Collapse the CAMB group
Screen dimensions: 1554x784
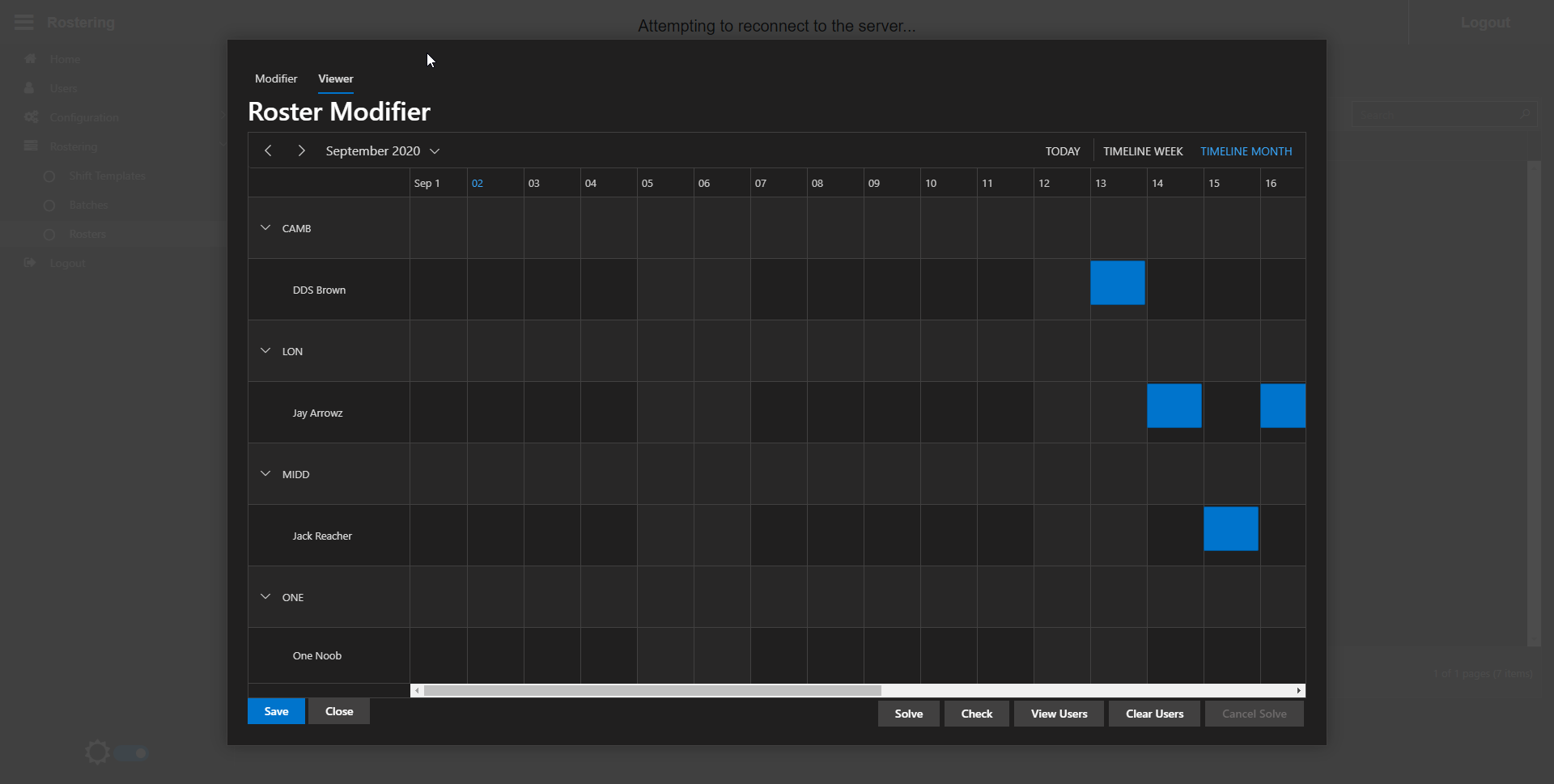click(265, 228)
